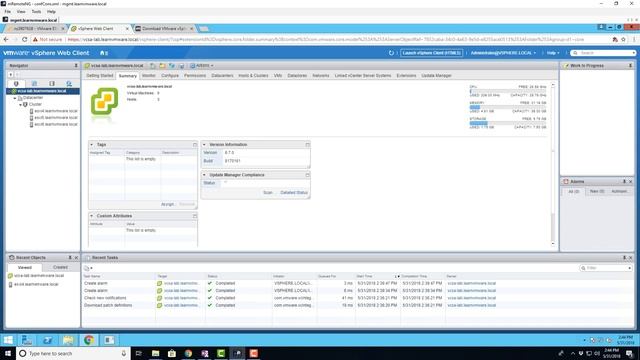Viewport: 640px width, 360px height.
Task: Select the New alarms tab
Action: click(x=597, y=191)
